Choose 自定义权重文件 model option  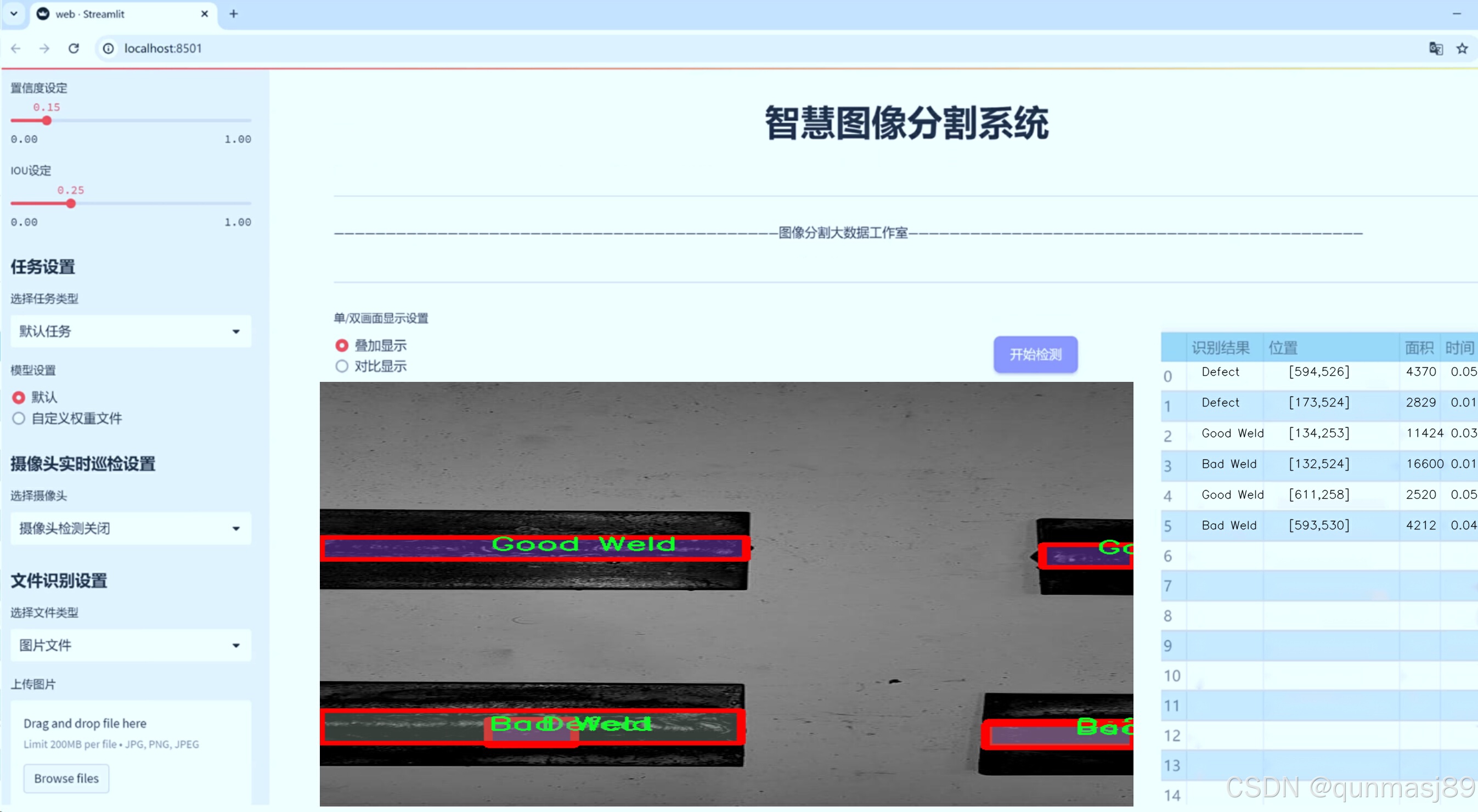pos(19,418)
